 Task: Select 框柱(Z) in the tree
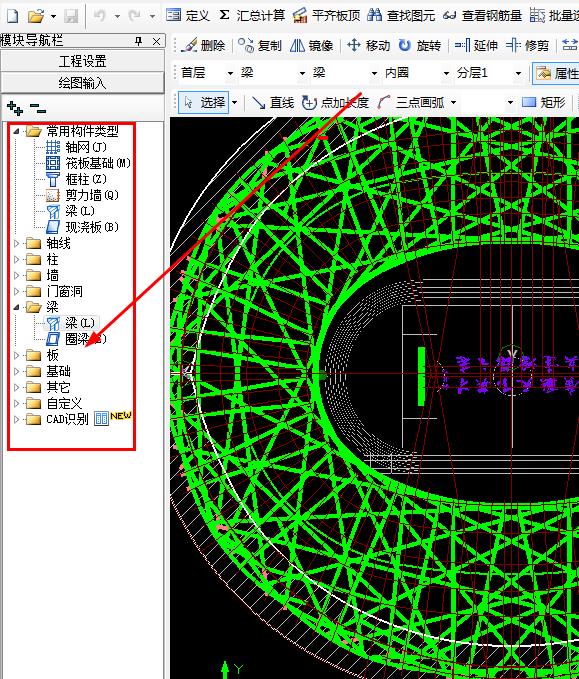click(76, 179)
